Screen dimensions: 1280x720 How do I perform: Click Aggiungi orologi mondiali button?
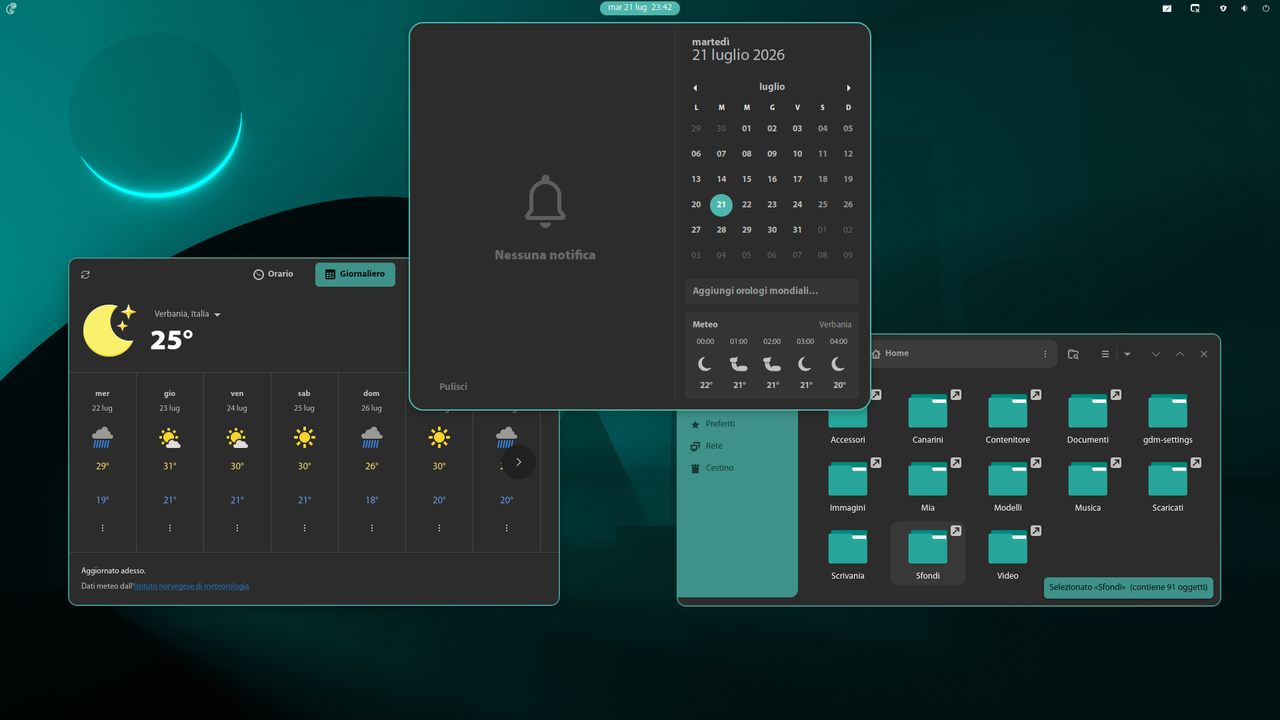pos(772,291)
